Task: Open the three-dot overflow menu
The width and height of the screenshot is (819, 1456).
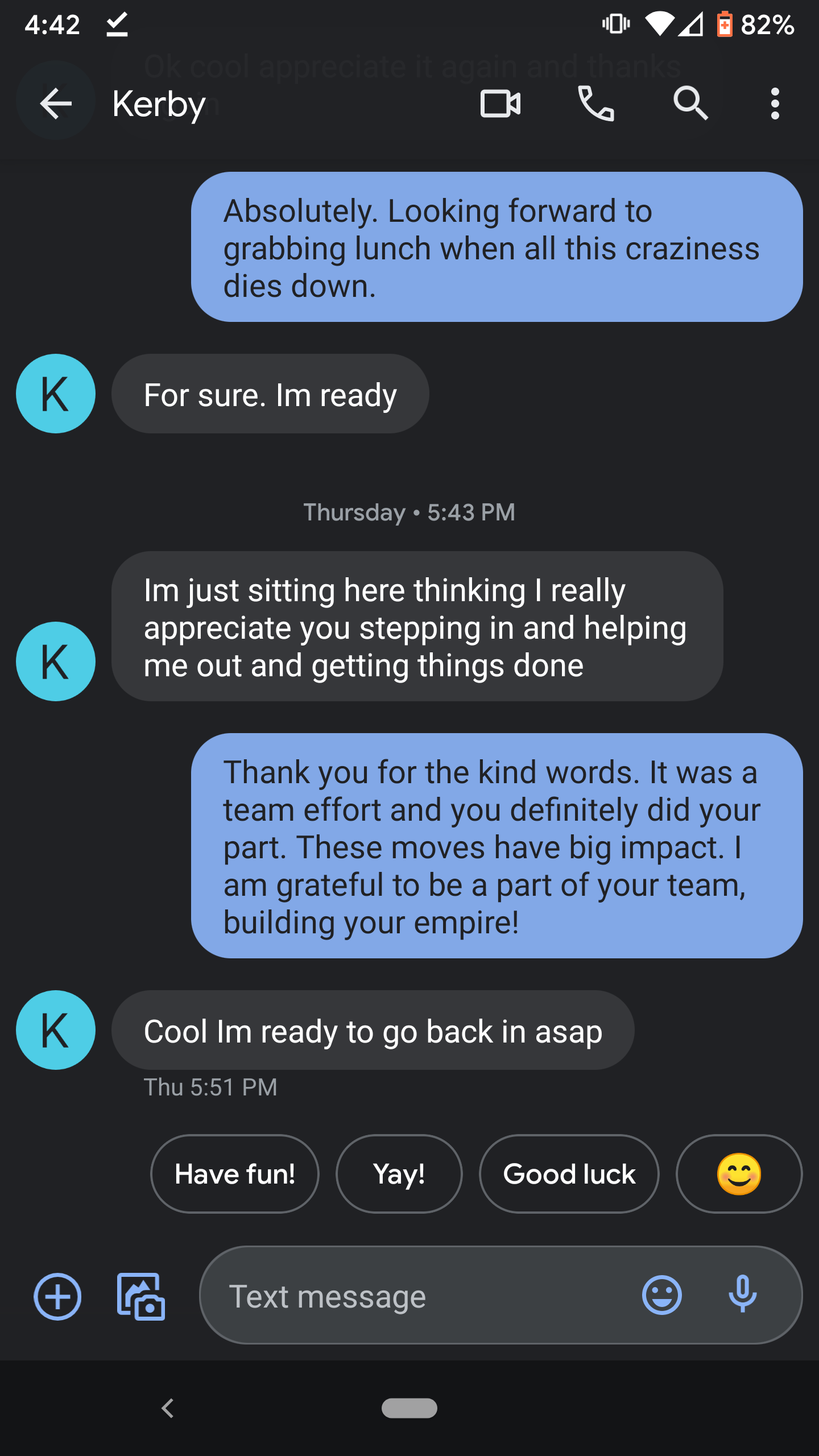Action: pyautogui.click(x=775, y=104)
